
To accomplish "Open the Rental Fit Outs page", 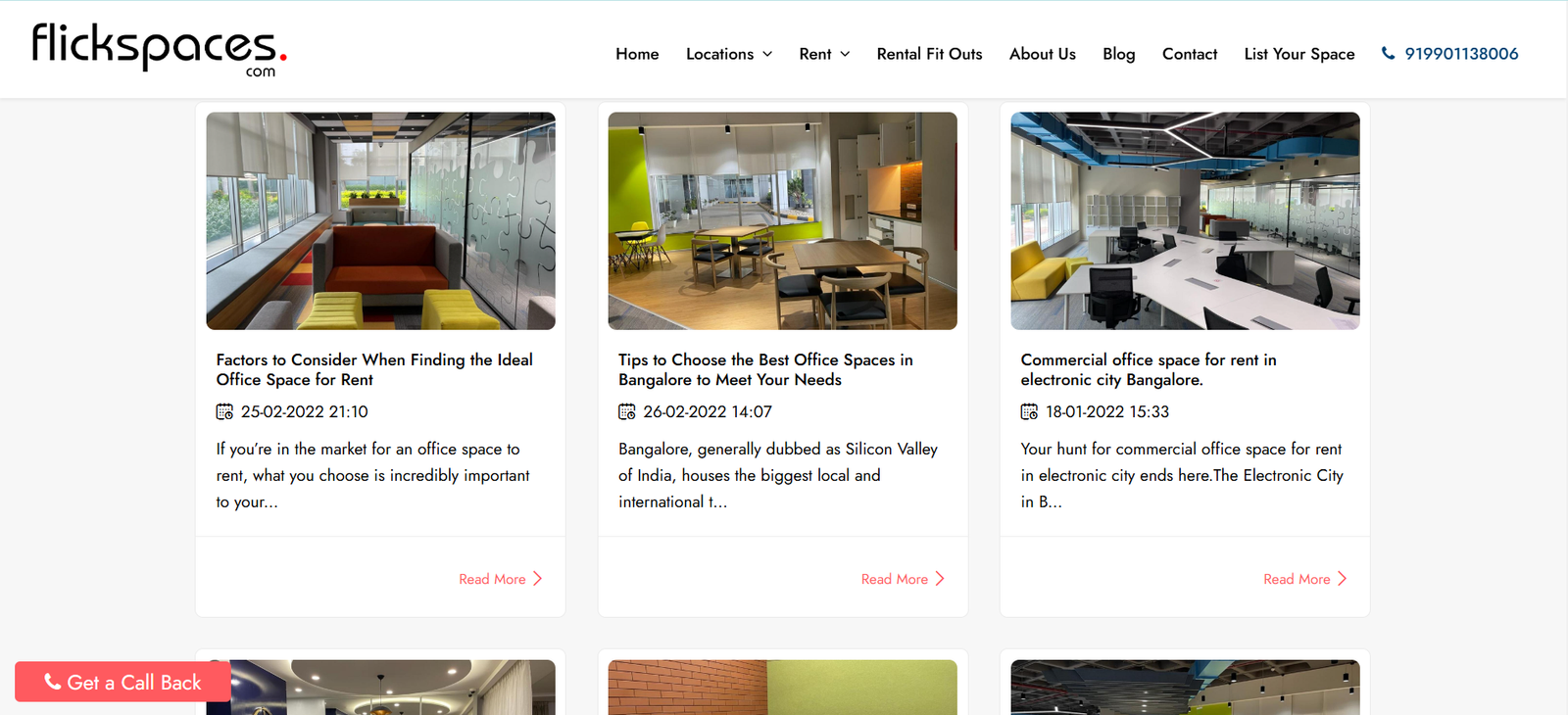I will pos(929,54).
